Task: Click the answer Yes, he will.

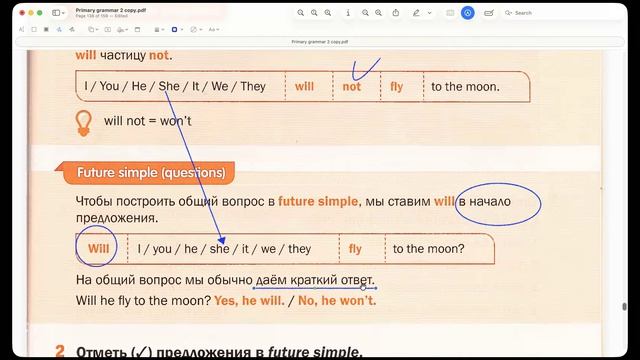Action: click(x=249, y=301)
